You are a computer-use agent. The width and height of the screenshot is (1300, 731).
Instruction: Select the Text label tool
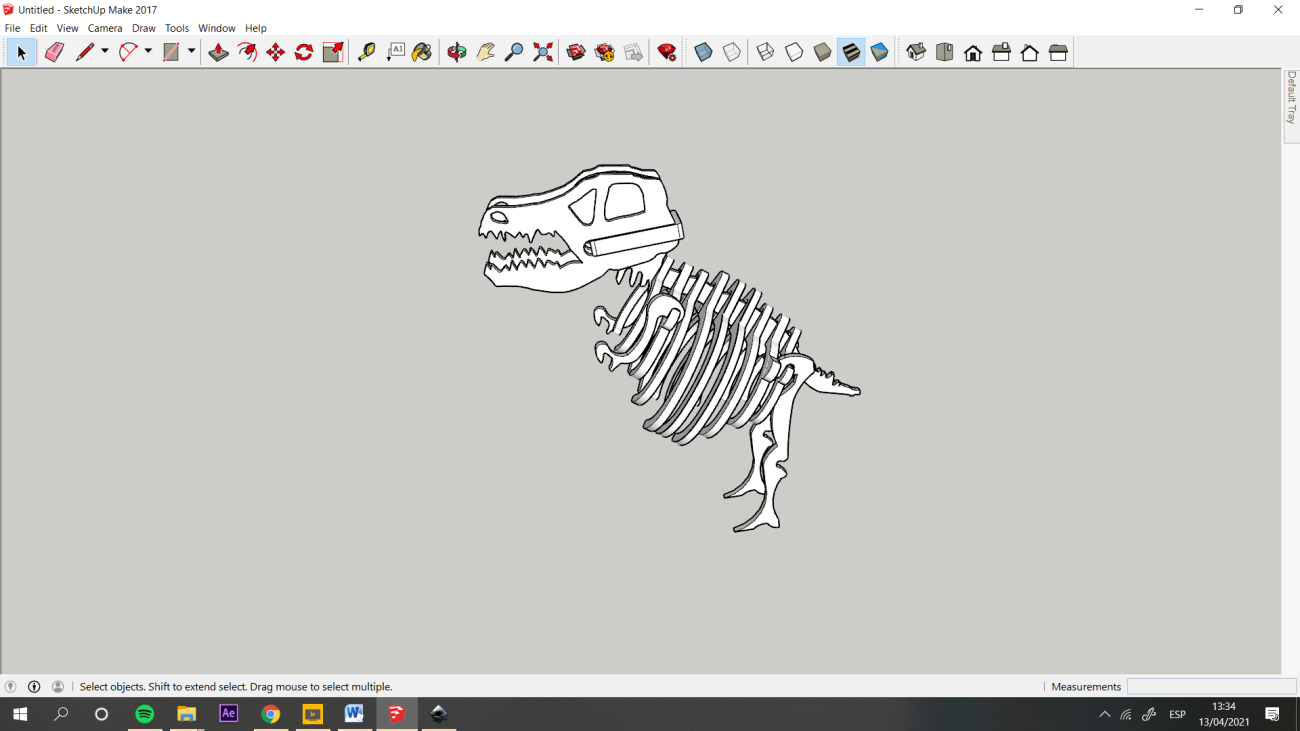[x=396, y=53]
